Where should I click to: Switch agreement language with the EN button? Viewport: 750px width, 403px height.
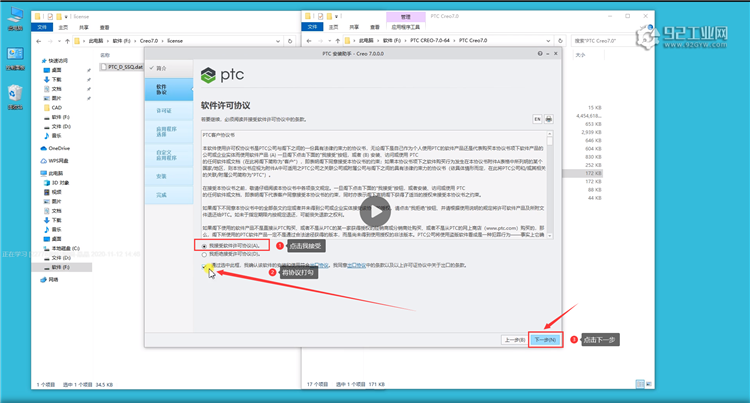538,119
